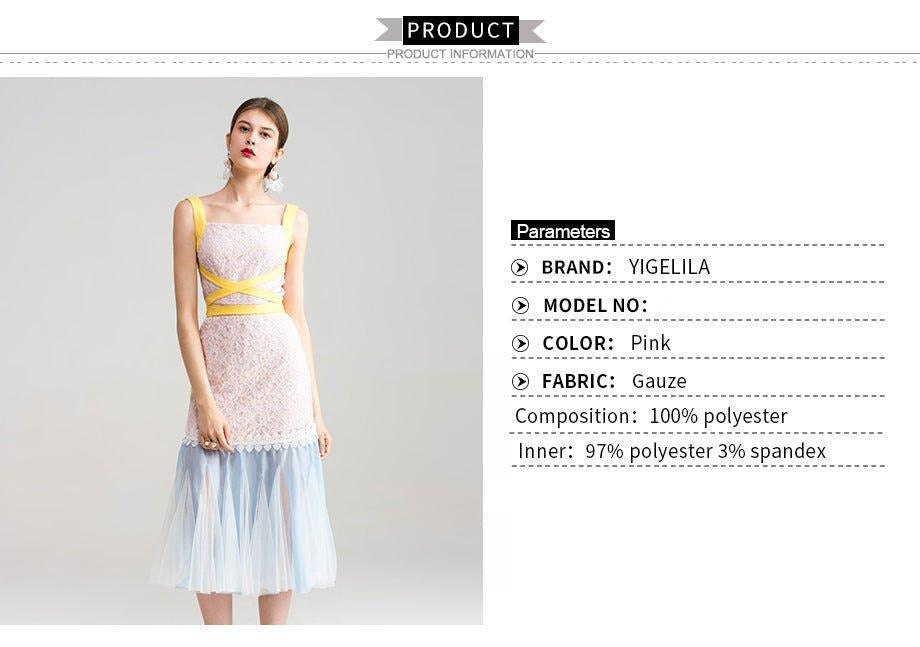Open the dress model product photo
Screen dimensions: 920x647
click(241, 351)
